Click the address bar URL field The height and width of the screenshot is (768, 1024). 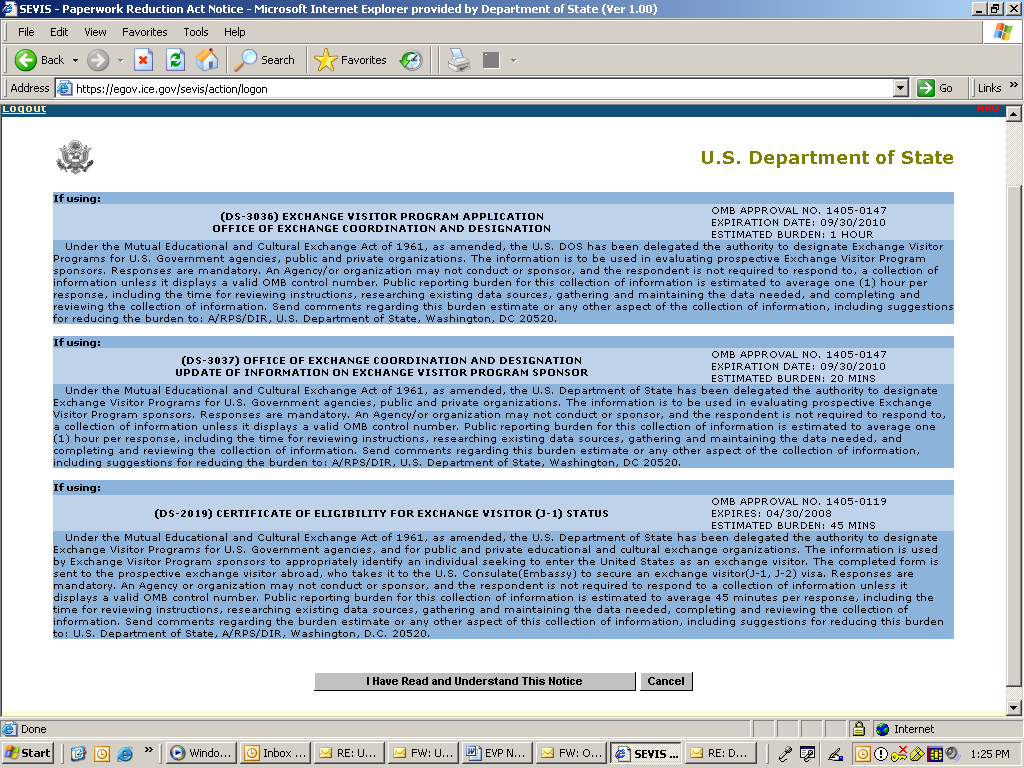[x=483, y=88]
